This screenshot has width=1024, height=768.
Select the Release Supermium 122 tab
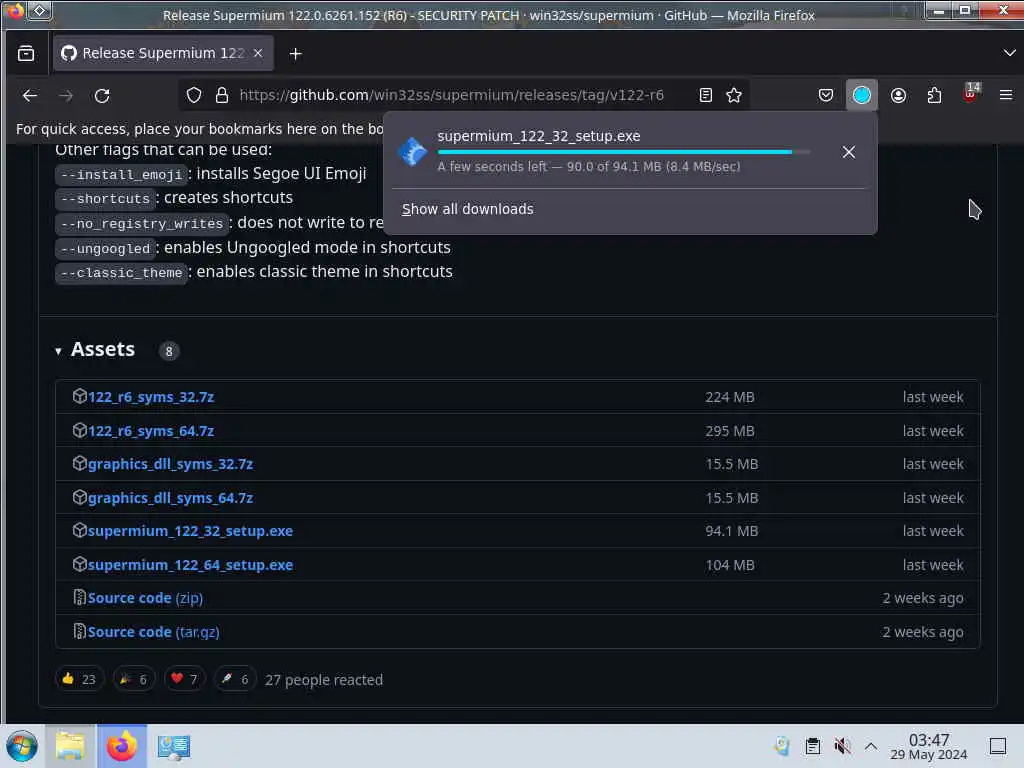click(163, 54)
